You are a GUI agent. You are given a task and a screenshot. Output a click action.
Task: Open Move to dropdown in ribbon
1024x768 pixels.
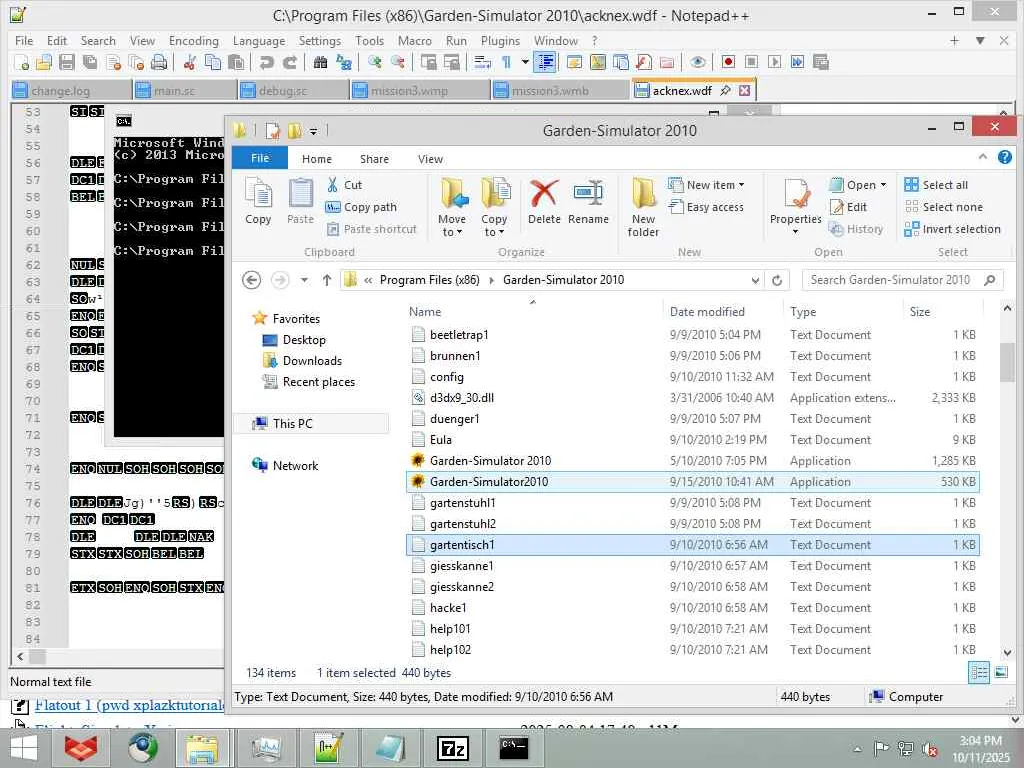pyautogui.click(x=452, y=208)
